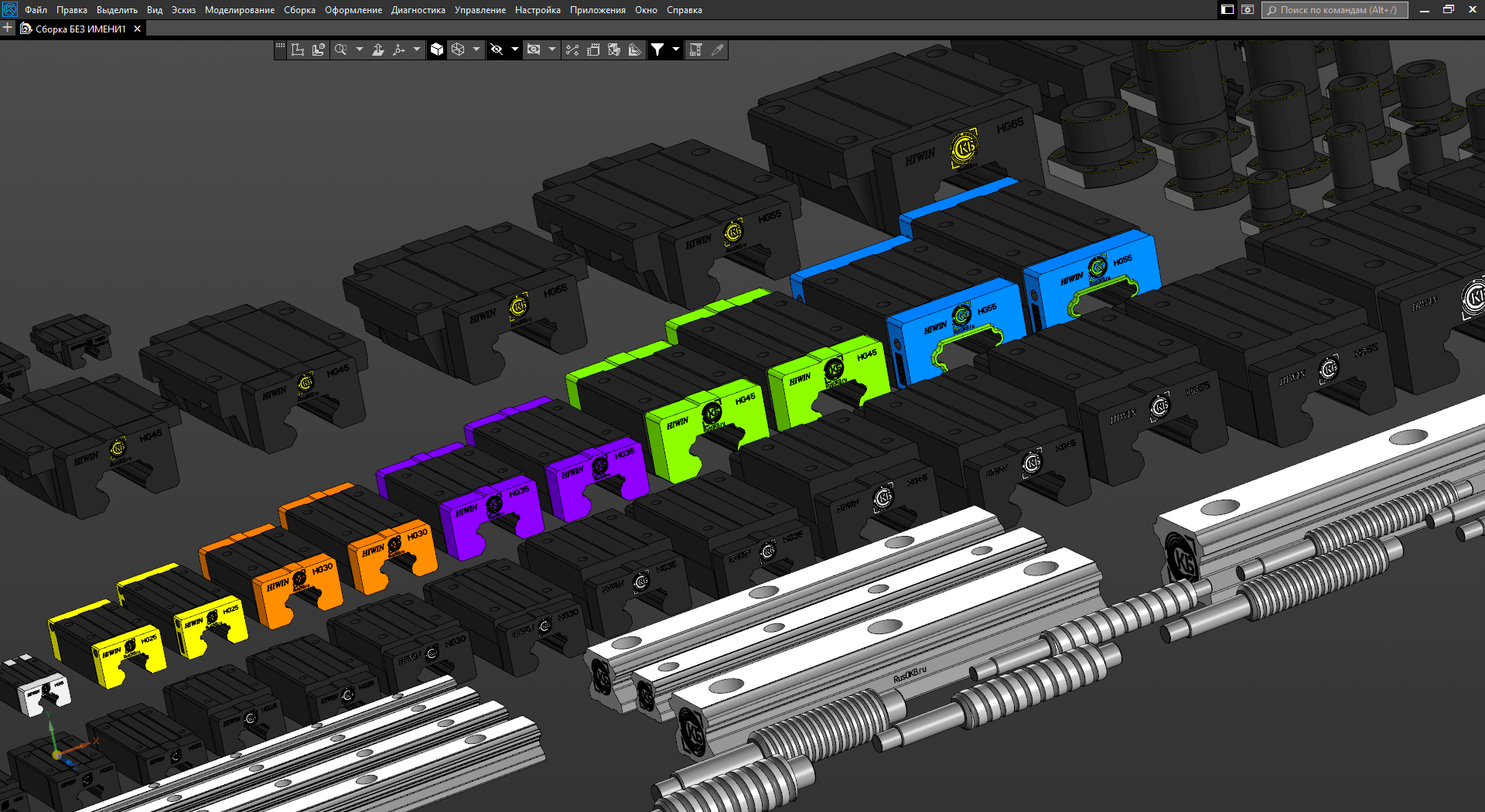The image size is (1485, 812).
Task: Click the L-shaped sketch contour icon
Action: click(x=298, y=49)
